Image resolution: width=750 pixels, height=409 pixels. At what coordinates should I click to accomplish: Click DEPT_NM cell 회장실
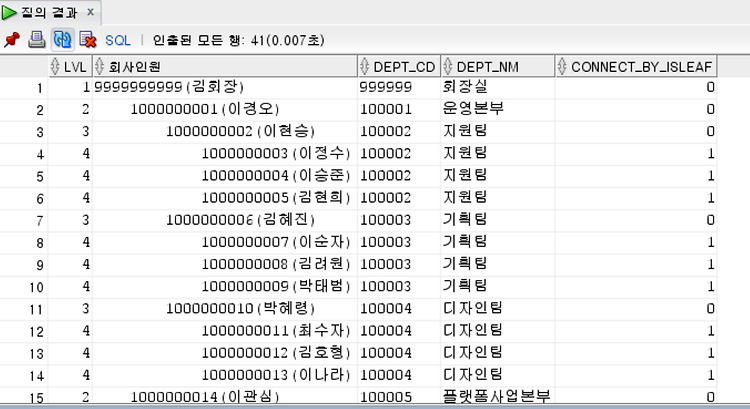497,87
